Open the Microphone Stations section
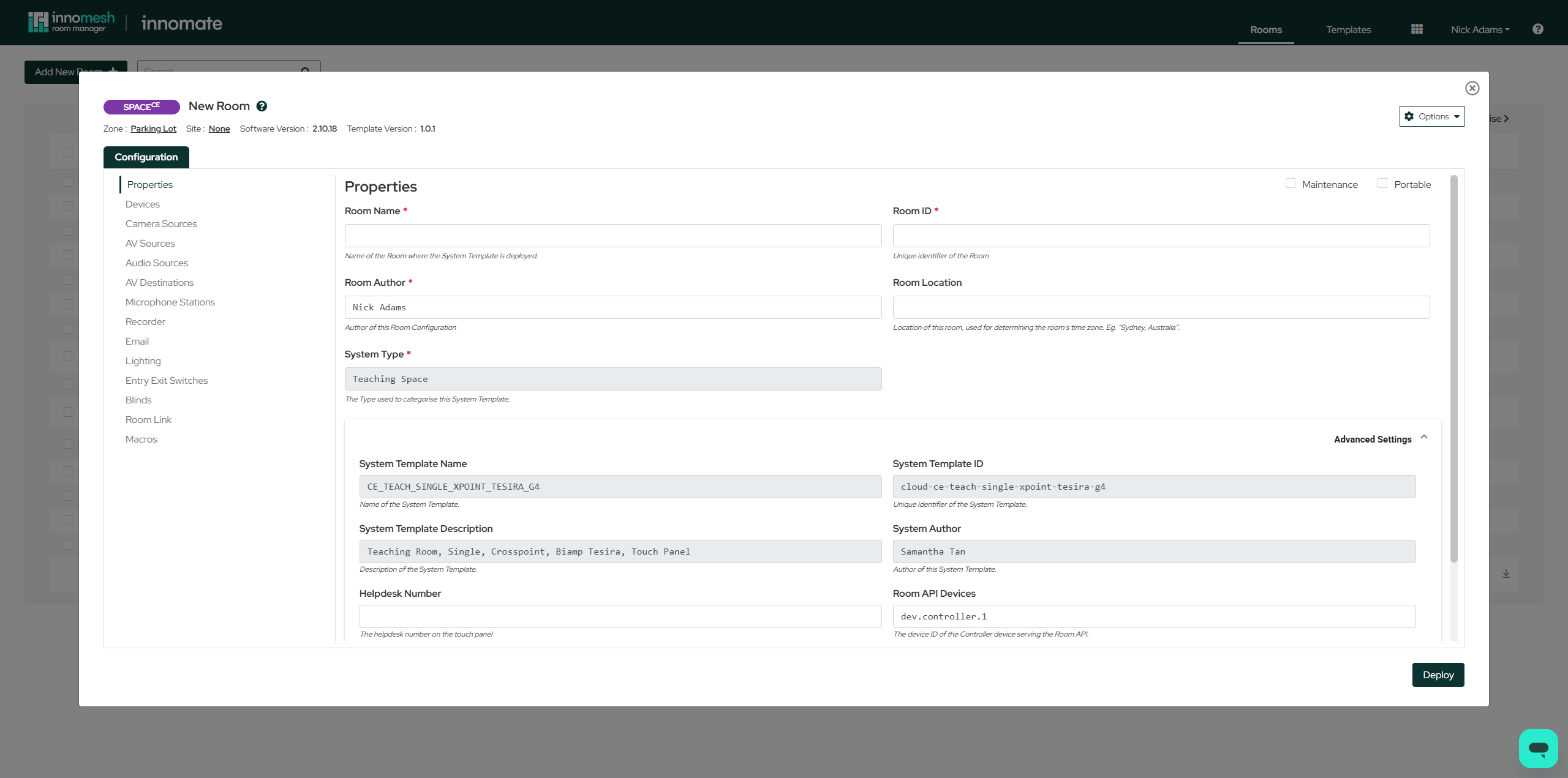Image resolution: width=1568 pixels, height=778 pixels. click(x=170, y=302)
